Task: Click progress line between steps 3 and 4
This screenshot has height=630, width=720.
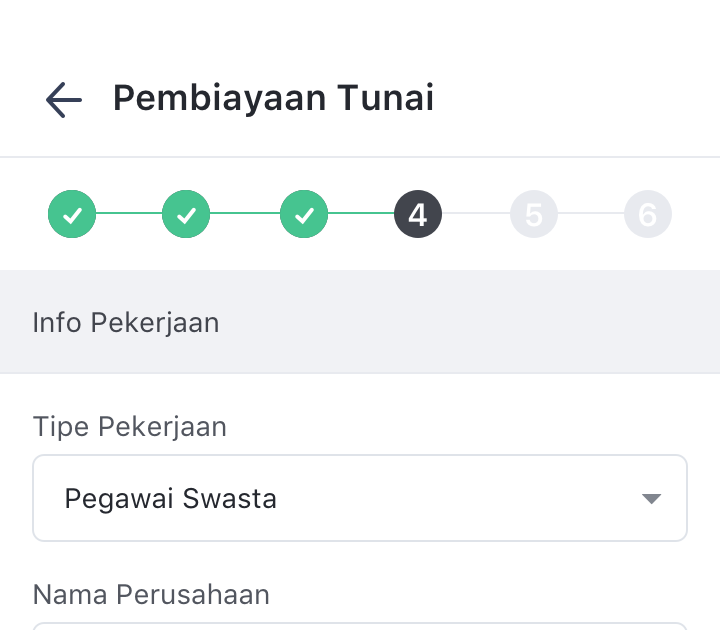Action: [x=361, y=214]
